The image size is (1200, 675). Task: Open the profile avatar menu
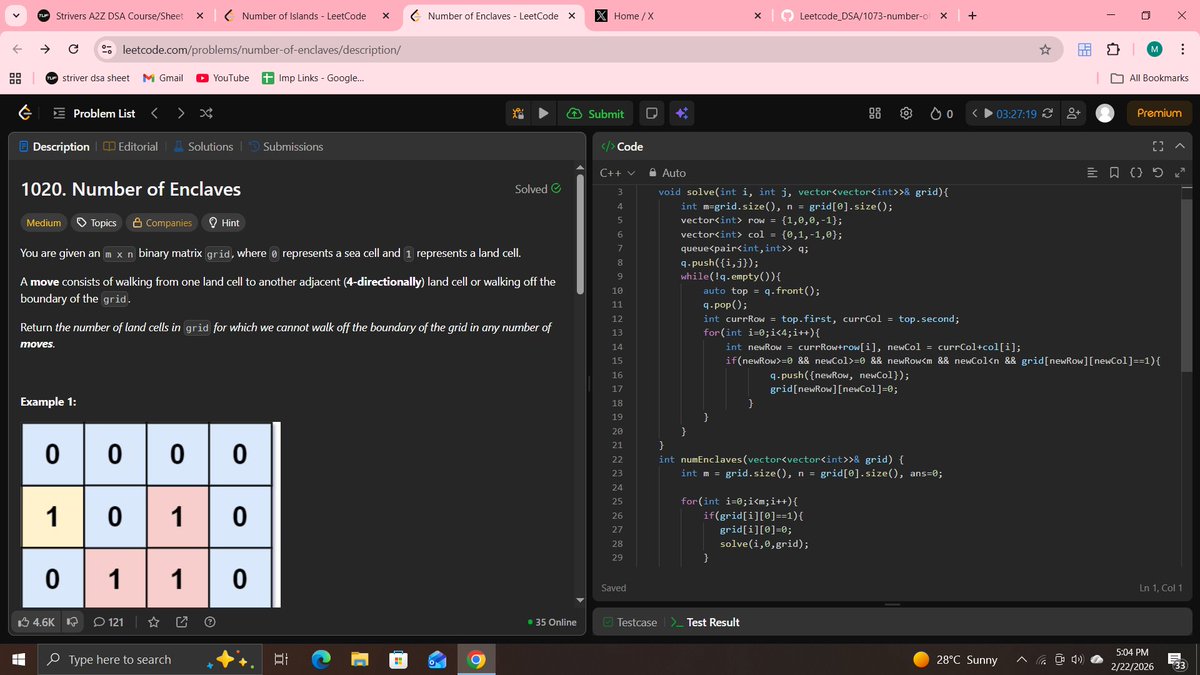pos(1105,114)
